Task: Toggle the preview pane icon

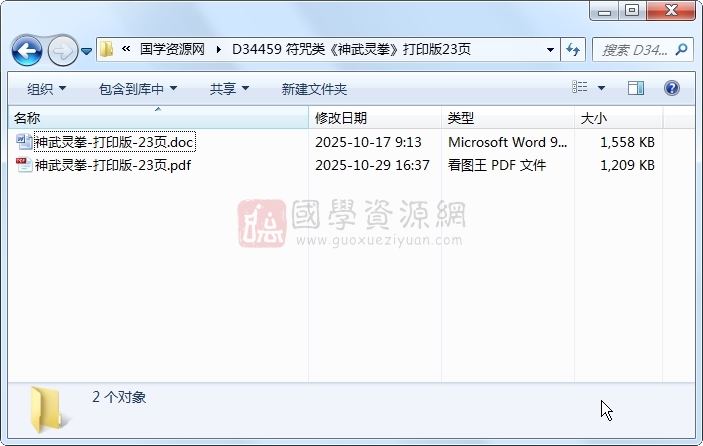Action: [636, 89]
